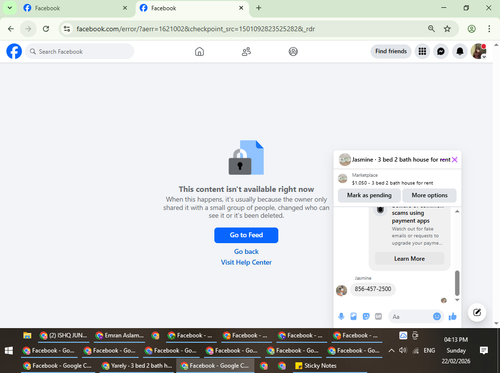Click the Go to Feed button

tap(246, 235)
